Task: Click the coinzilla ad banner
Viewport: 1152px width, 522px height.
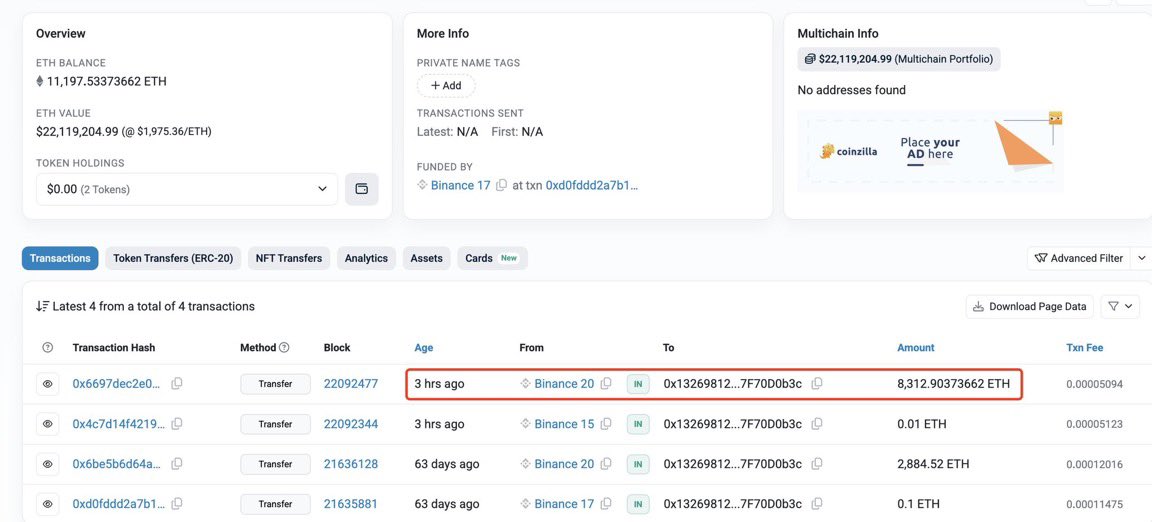Action: pyautogui.click(x=930, y=151)
